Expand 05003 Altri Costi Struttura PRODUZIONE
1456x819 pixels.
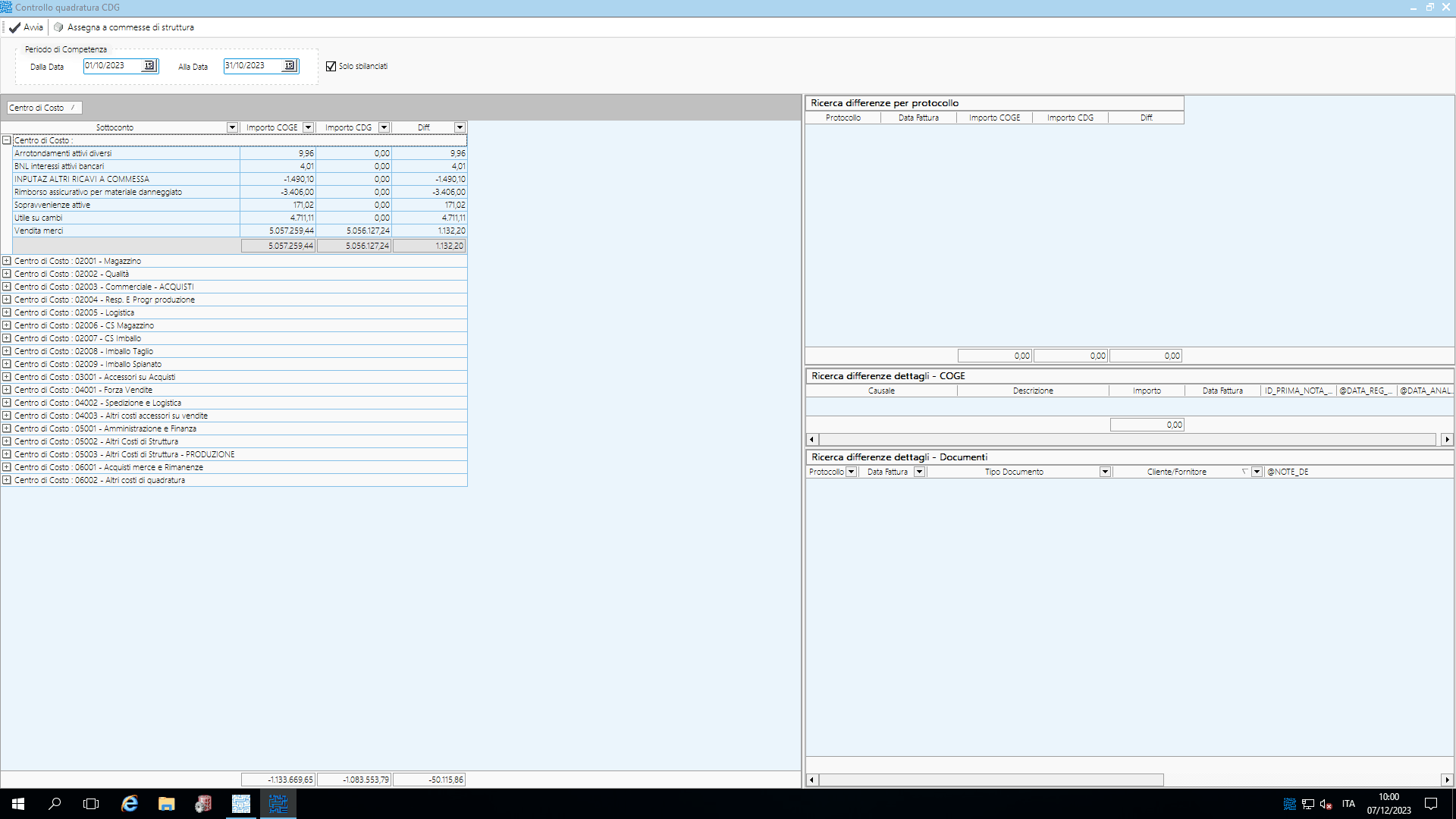point(6,454)
